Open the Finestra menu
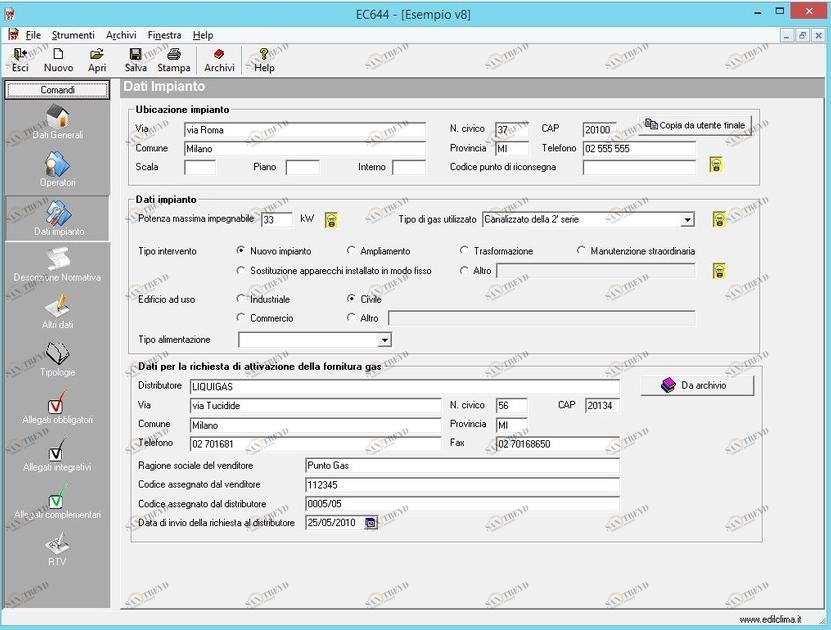 [164, 34]
